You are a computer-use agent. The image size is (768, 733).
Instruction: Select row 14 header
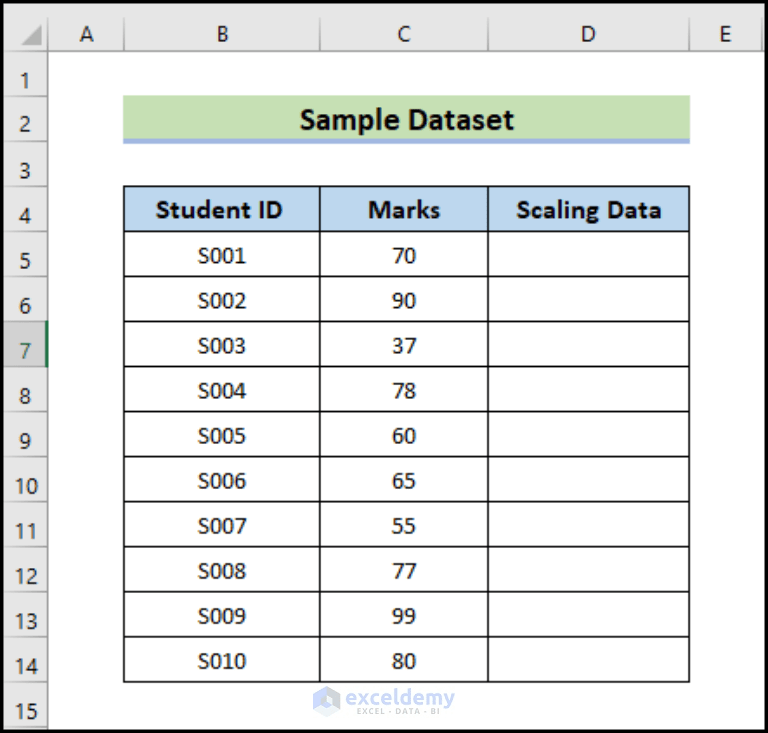coord(26,660)
